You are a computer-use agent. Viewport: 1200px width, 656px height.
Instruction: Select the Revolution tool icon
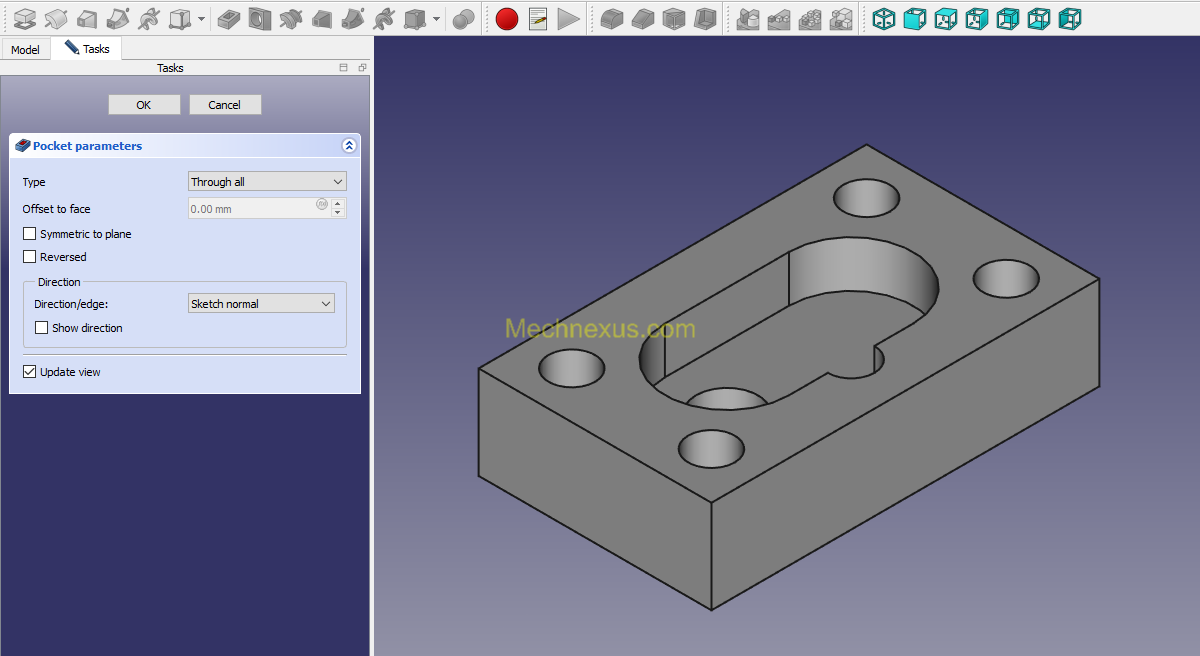[56, 18]
